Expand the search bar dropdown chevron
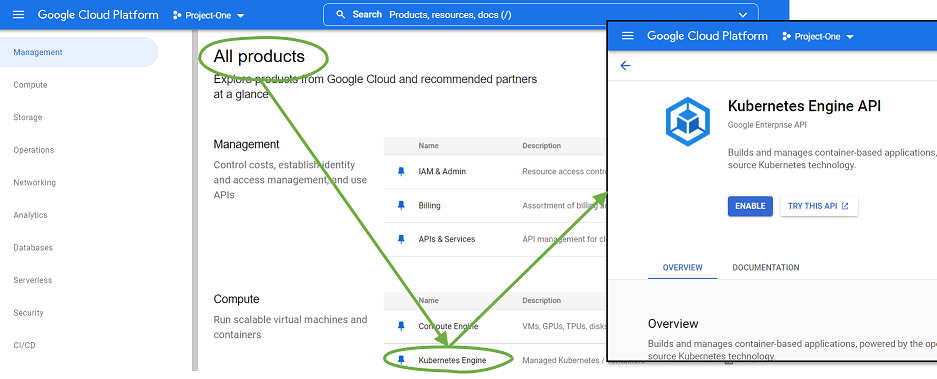The height and width of the screenshot is (379, 937). coord(743,15)
